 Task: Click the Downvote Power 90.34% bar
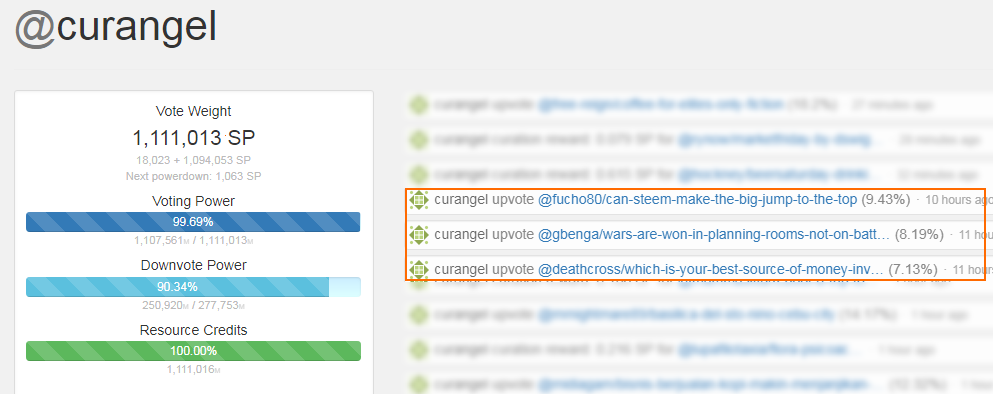click(x=193, y=287)
